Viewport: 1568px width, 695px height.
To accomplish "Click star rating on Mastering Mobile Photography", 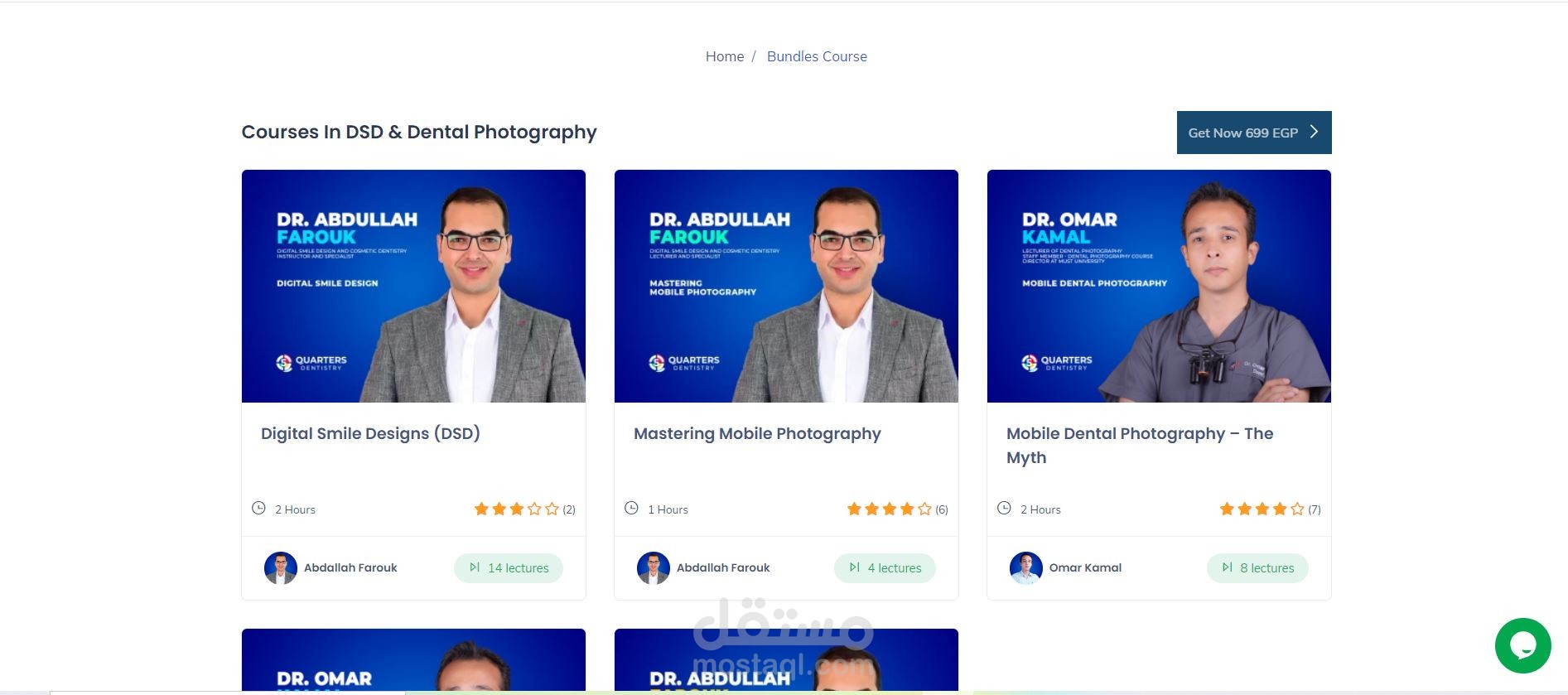I will [x=889, y=509].
